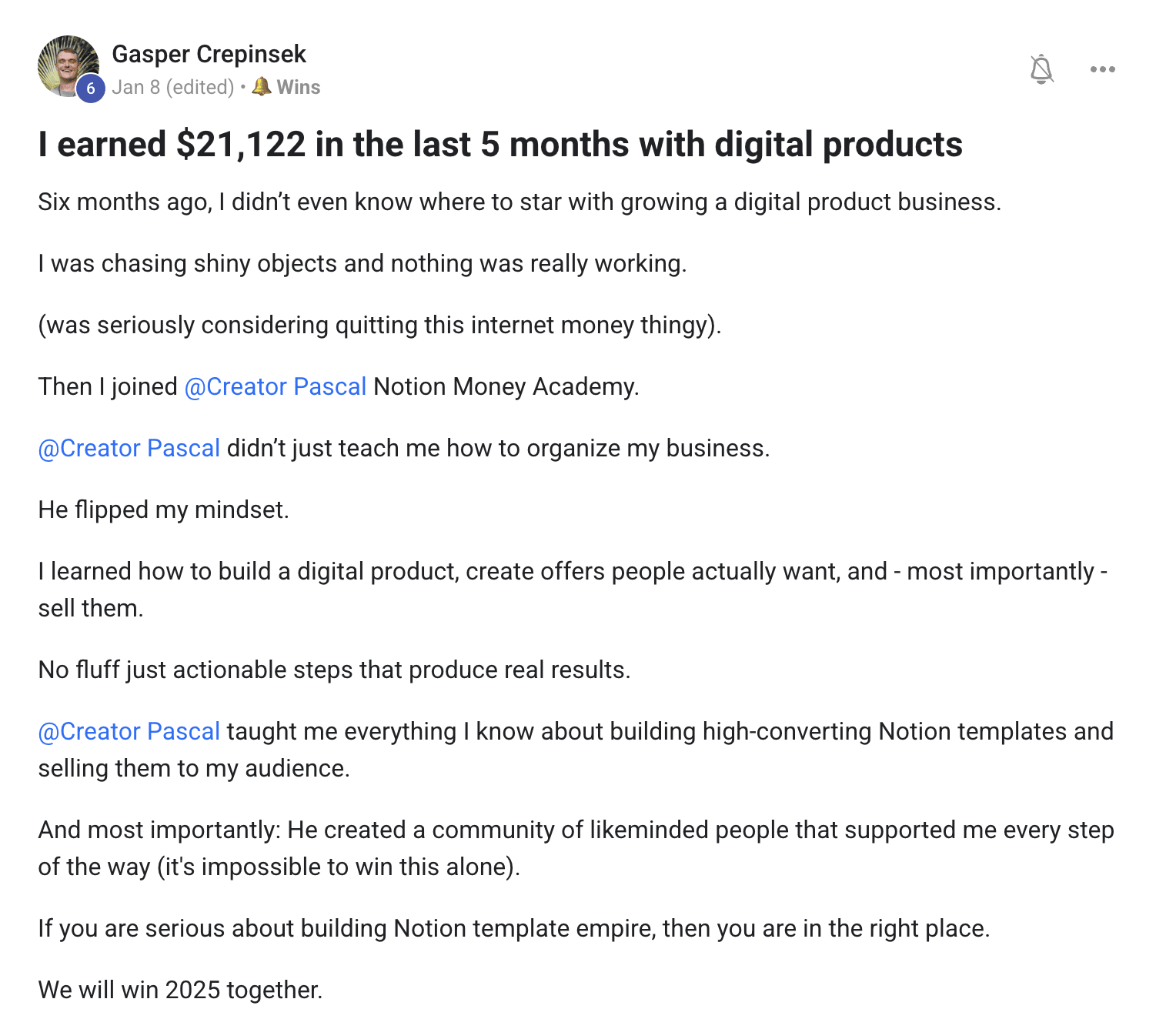Click the level 6 badge on avatar
This screenshot has height=1019, width=1176.
click(91, 89)
